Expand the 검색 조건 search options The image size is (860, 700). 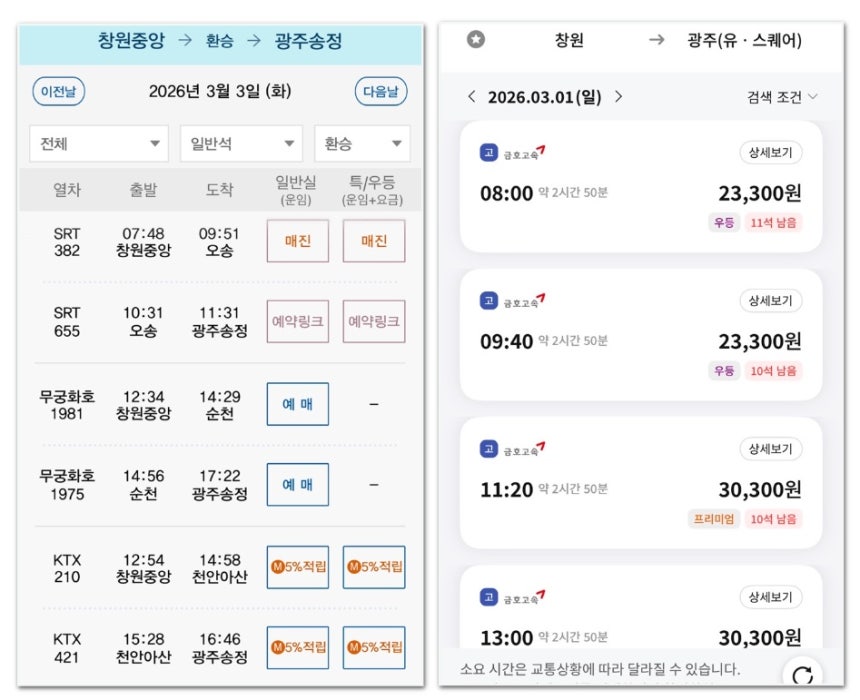pyautogui.click(x=782, y=97)
